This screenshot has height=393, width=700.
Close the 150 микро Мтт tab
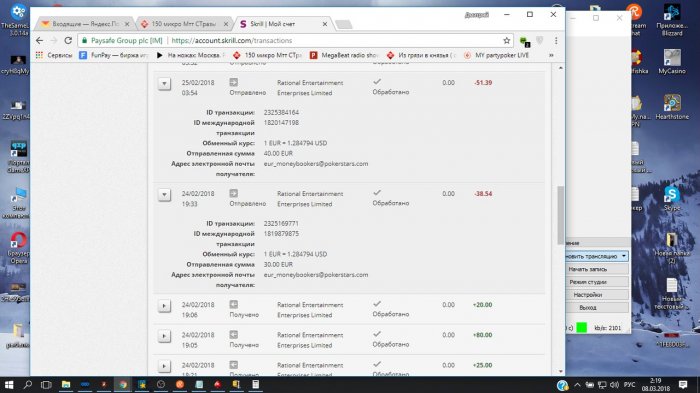226,24
